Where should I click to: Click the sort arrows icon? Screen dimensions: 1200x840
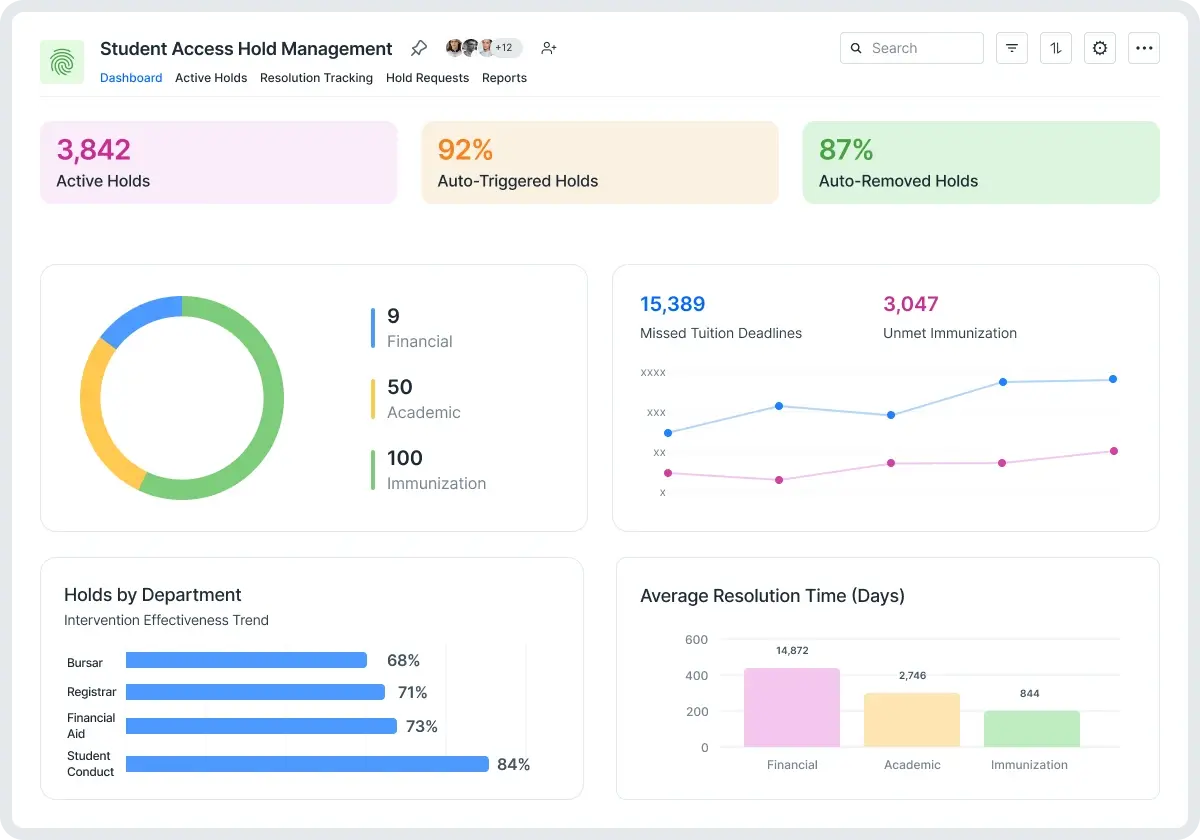(x=1056, y=48)
